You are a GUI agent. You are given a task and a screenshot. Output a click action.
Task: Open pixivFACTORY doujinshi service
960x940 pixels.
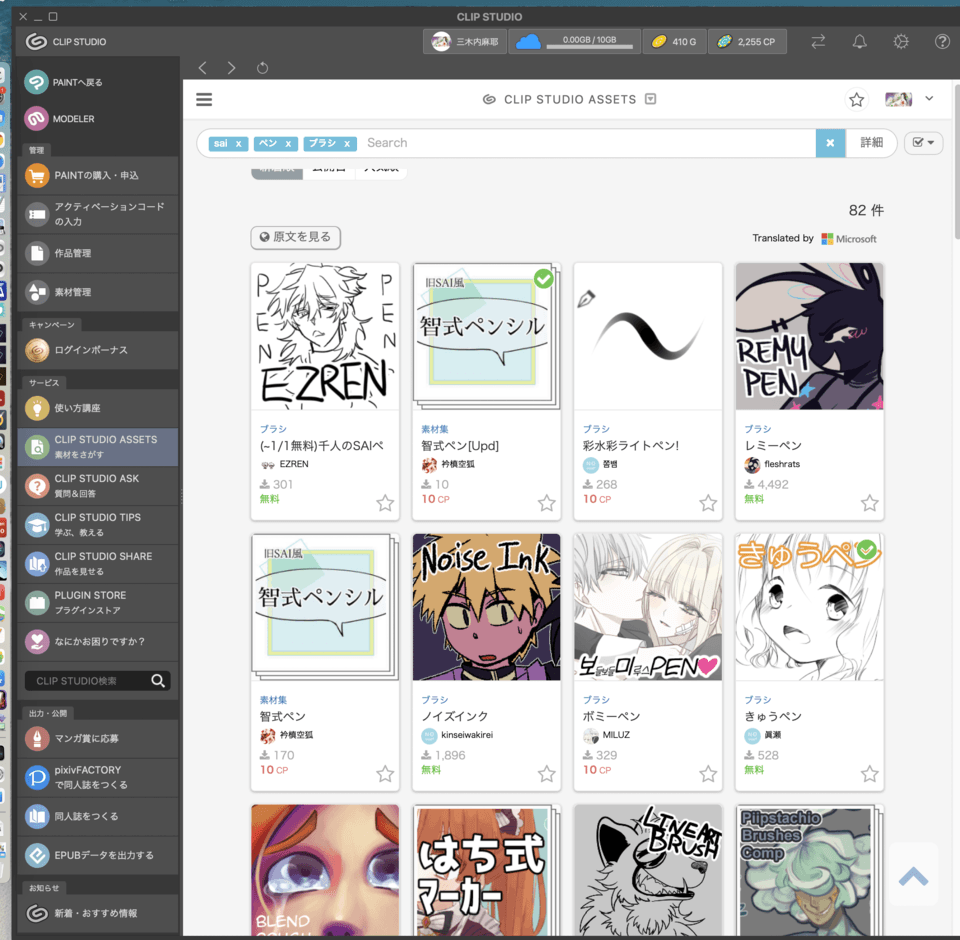click(98, 778)
